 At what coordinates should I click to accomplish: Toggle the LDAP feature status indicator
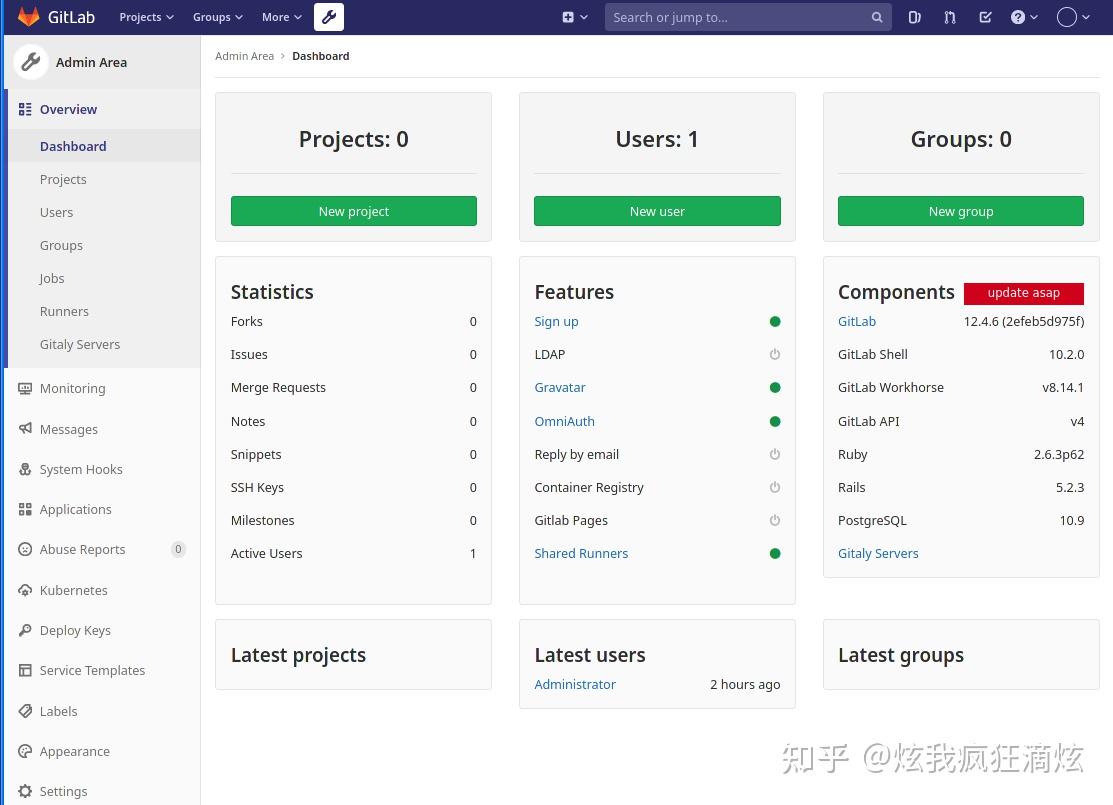click(x=775, y=354)
